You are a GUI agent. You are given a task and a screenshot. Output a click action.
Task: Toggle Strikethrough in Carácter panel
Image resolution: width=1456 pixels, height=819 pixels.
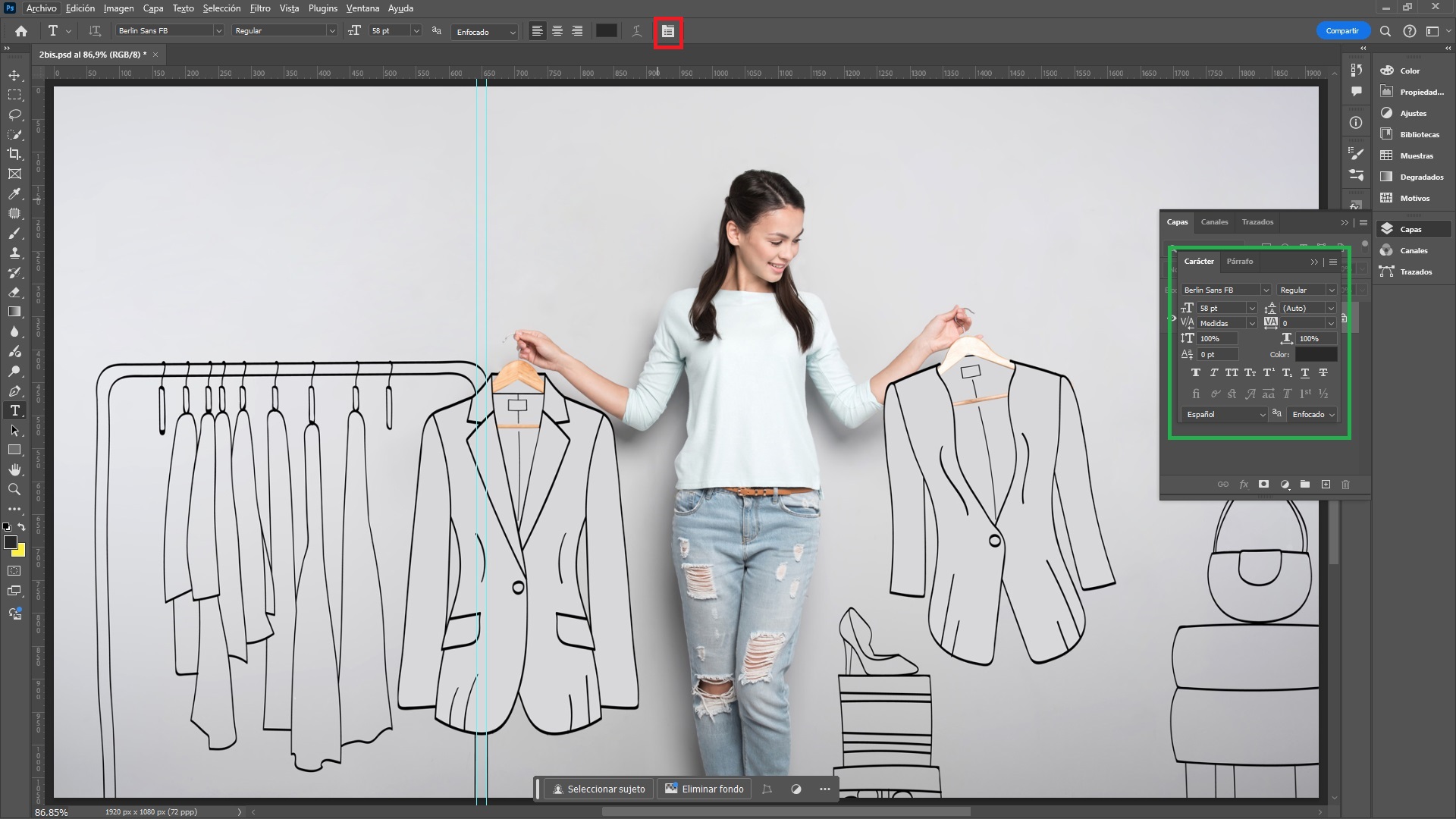click(x=1323, y=372)
